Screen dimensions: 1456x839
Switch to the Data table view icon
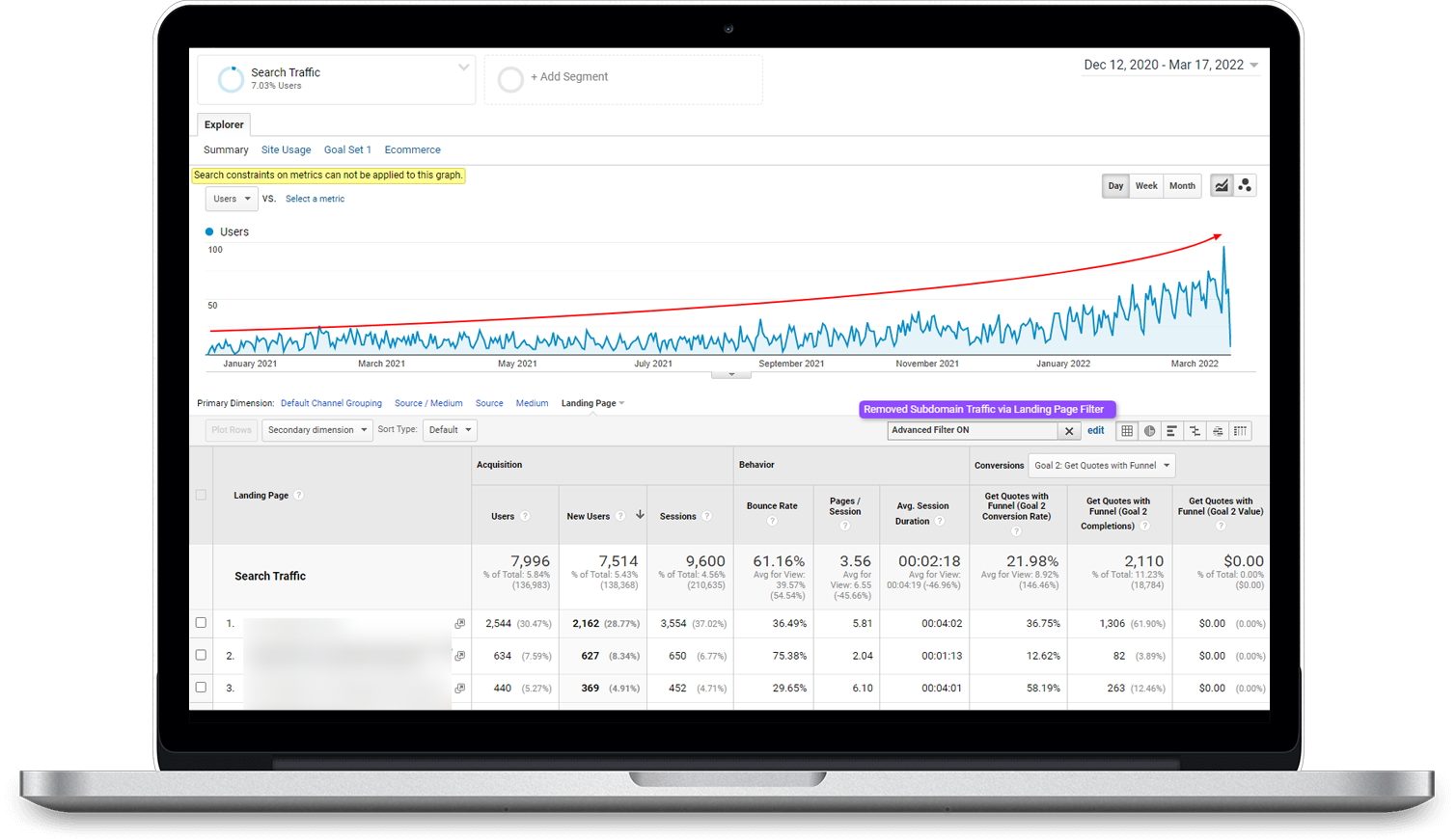(x=1127, y=431)
